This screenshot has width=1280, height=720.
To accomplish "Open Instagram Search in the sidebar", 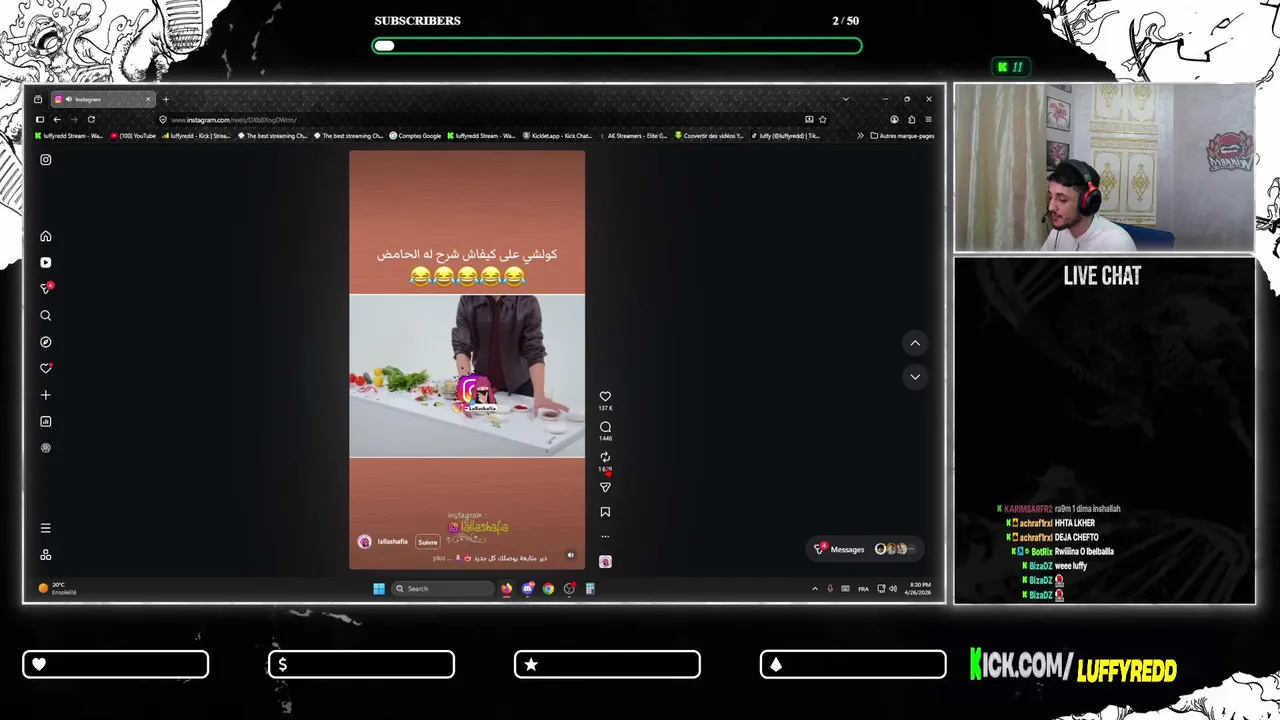I will tap(45, 315).
